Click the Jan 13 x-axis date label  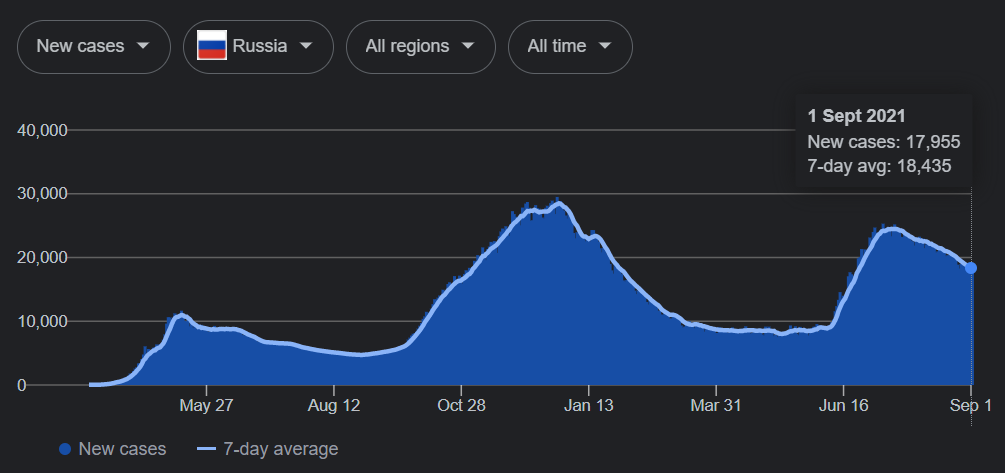589,406
